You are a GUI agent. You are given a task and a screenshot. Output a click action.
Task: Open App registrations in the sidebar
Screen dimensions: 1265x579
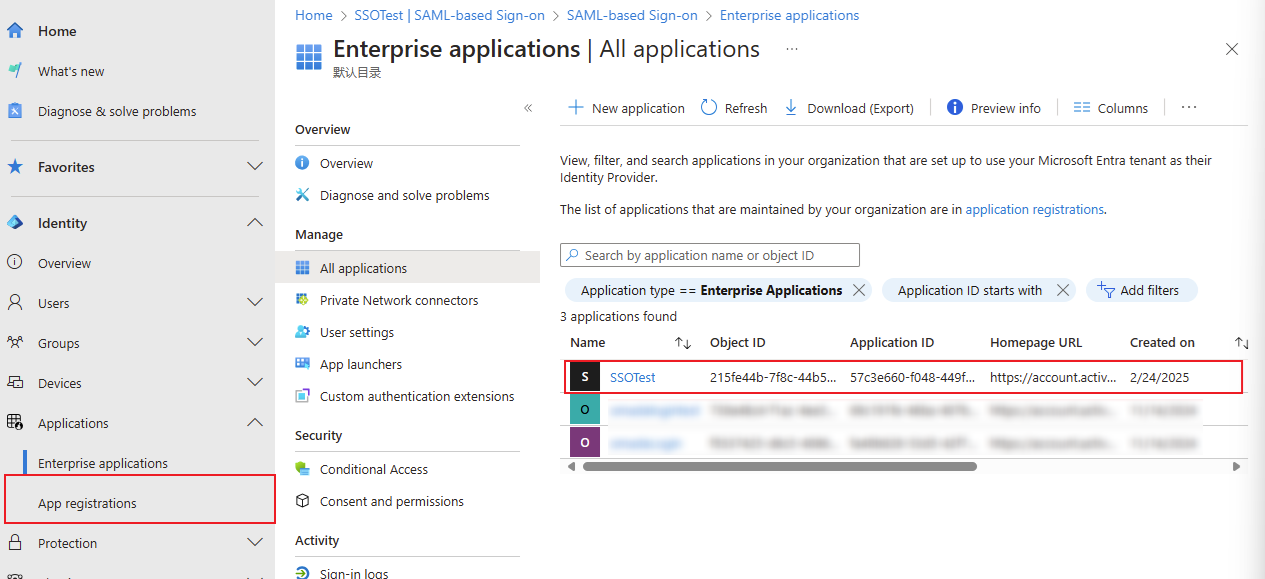(87, 503)
